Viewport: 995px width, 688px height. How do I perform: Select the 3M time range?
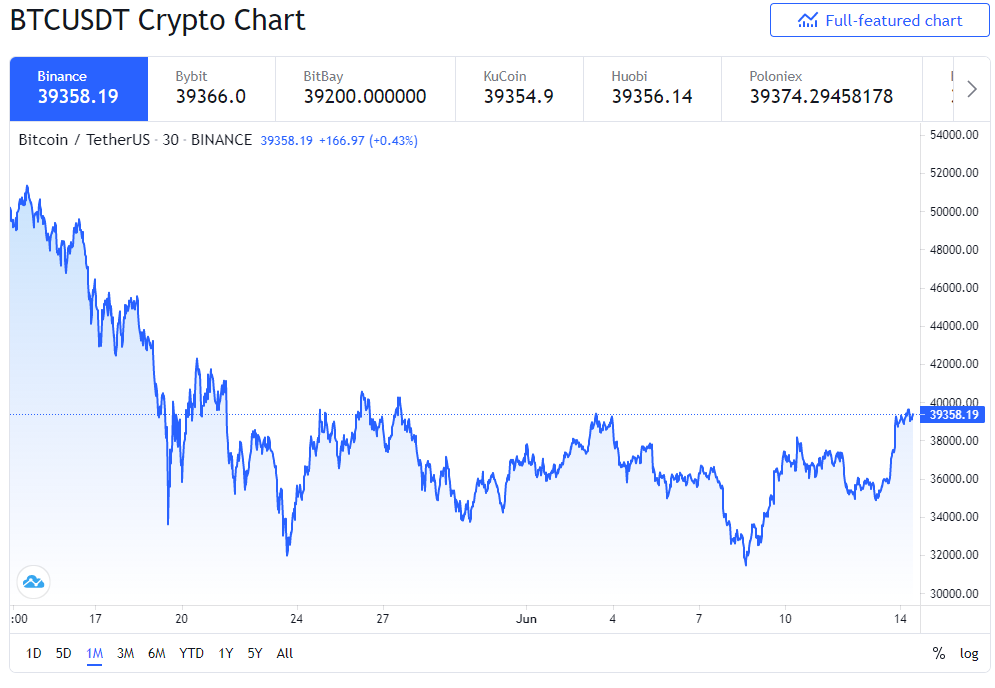(126, 653)
